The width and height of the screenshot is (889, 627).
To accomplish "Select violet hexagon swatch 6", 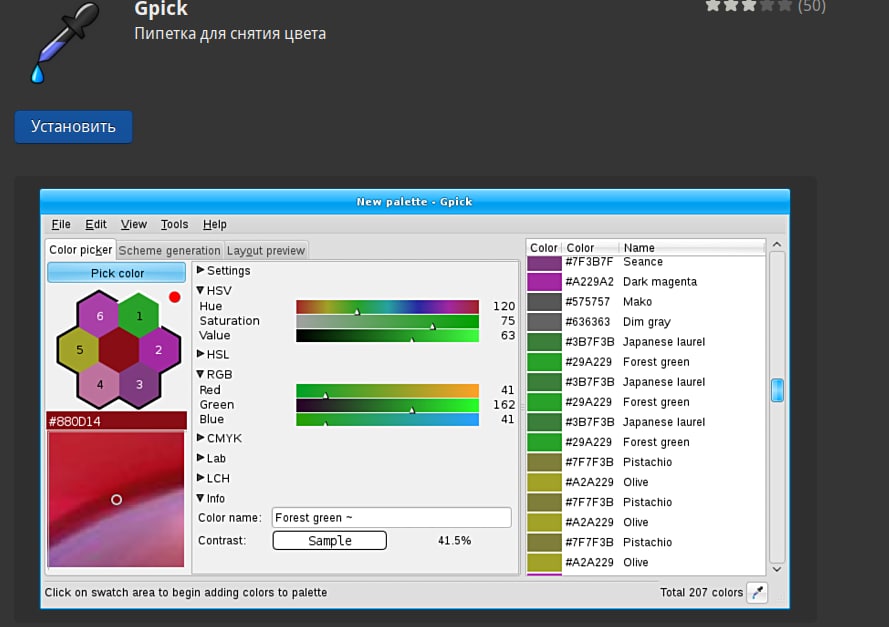I will point(99,316).
